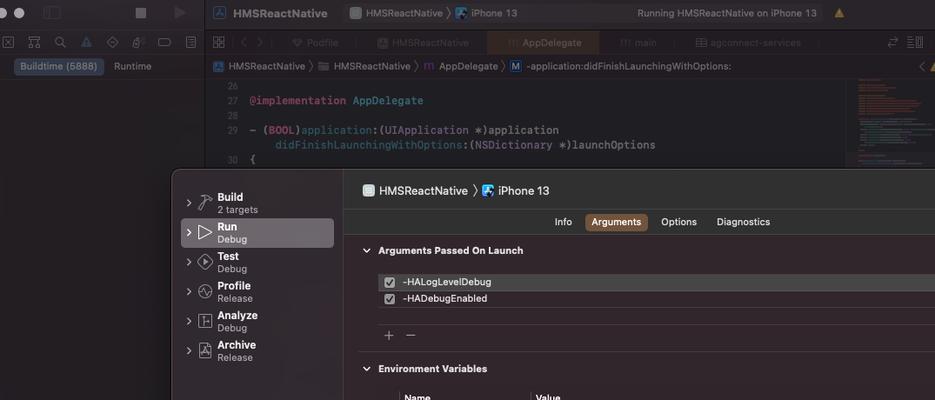Viewport: 935px width, 400px height.
Task: Click the Running HMSReactNative activity status
Action: [727, 13]
